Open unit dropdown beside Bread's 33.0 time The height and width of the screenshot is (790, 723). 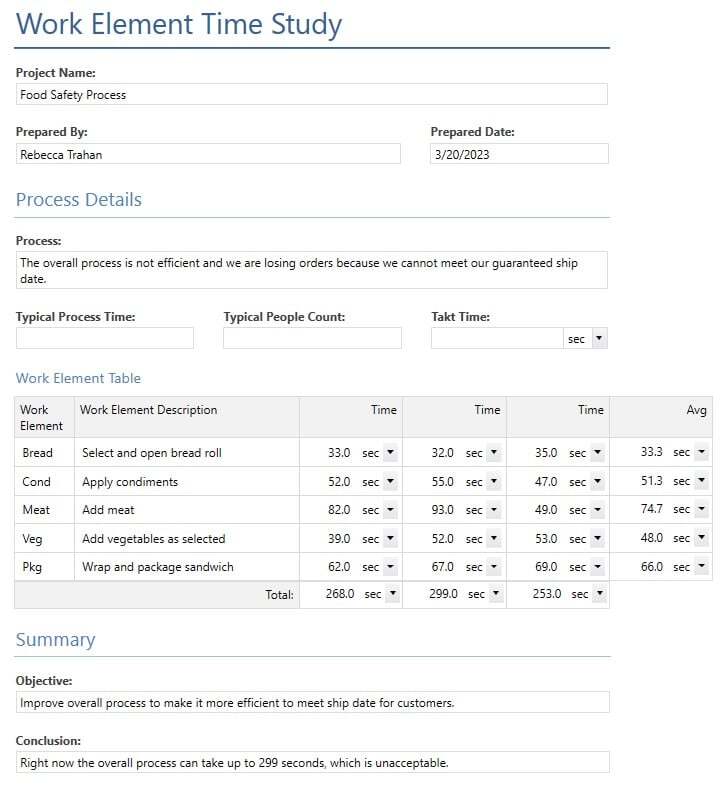pyautogui.click(x=390, y=453)
